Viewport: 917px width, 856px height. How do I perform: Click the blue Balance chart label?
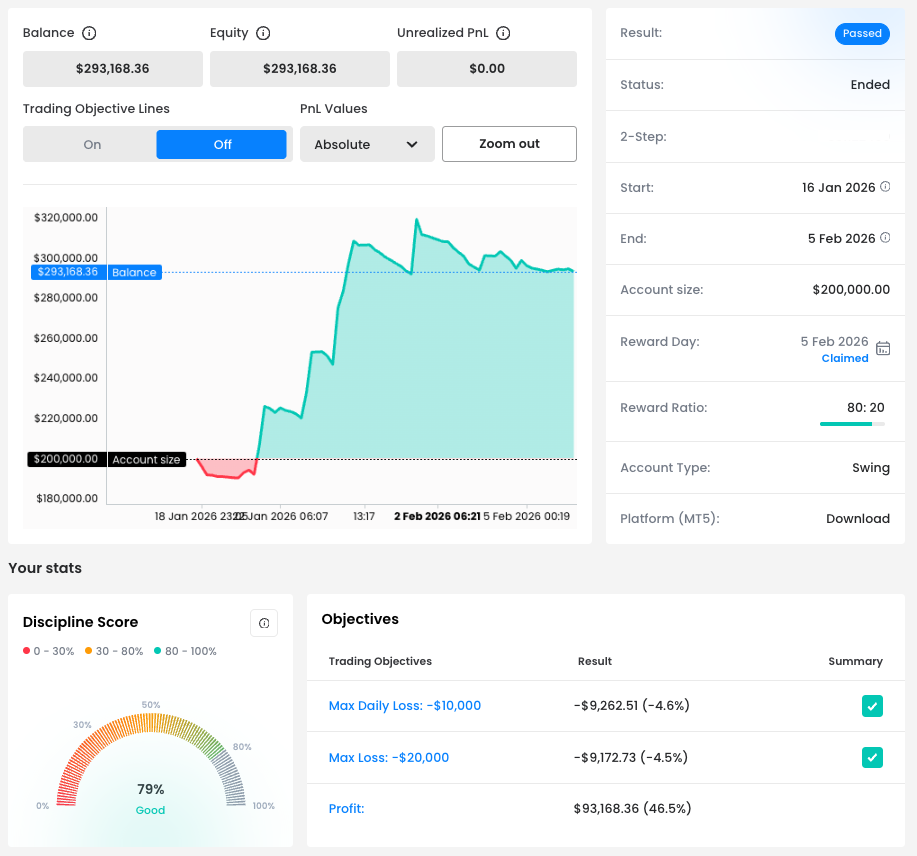click(x=134, y=272)
